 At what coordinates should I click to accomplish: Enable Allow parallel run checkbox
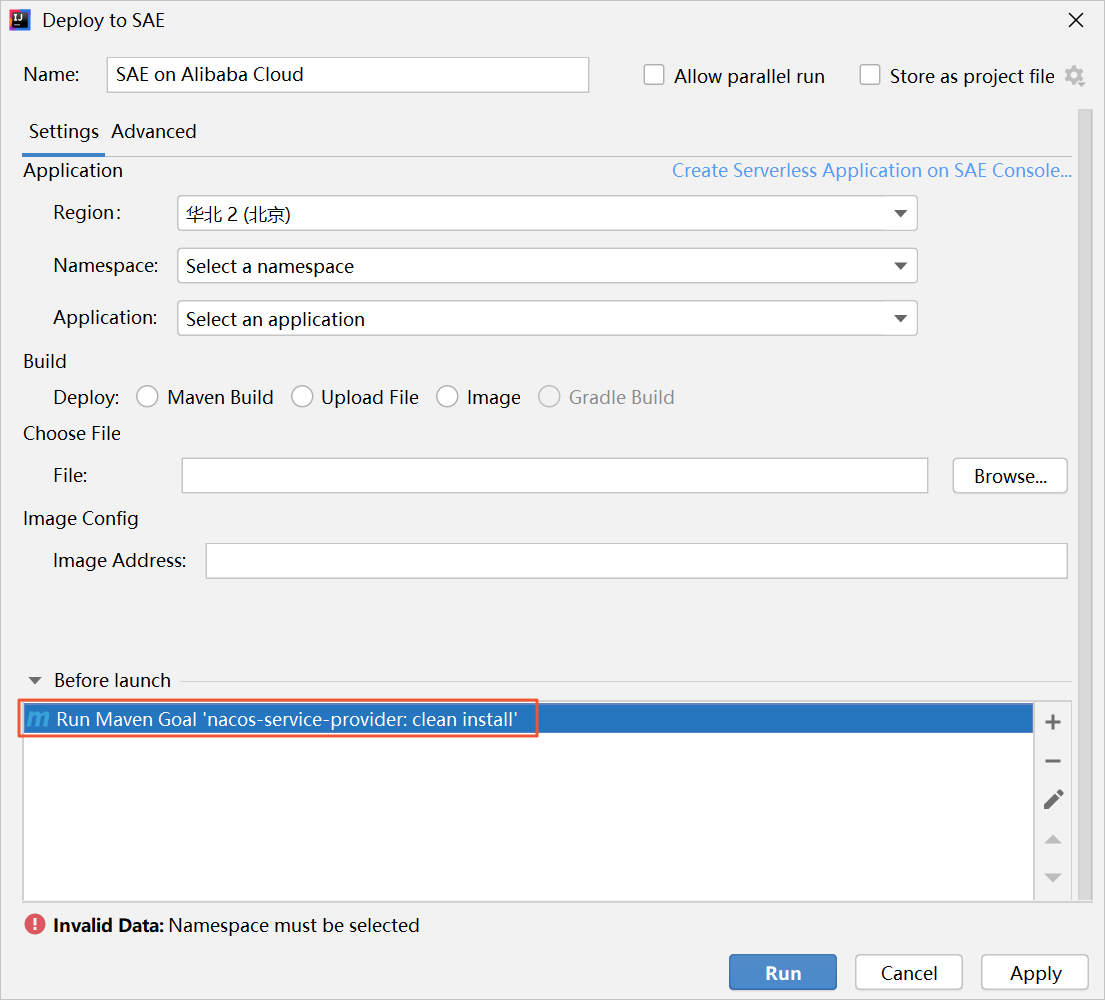[x=654, y=75]
